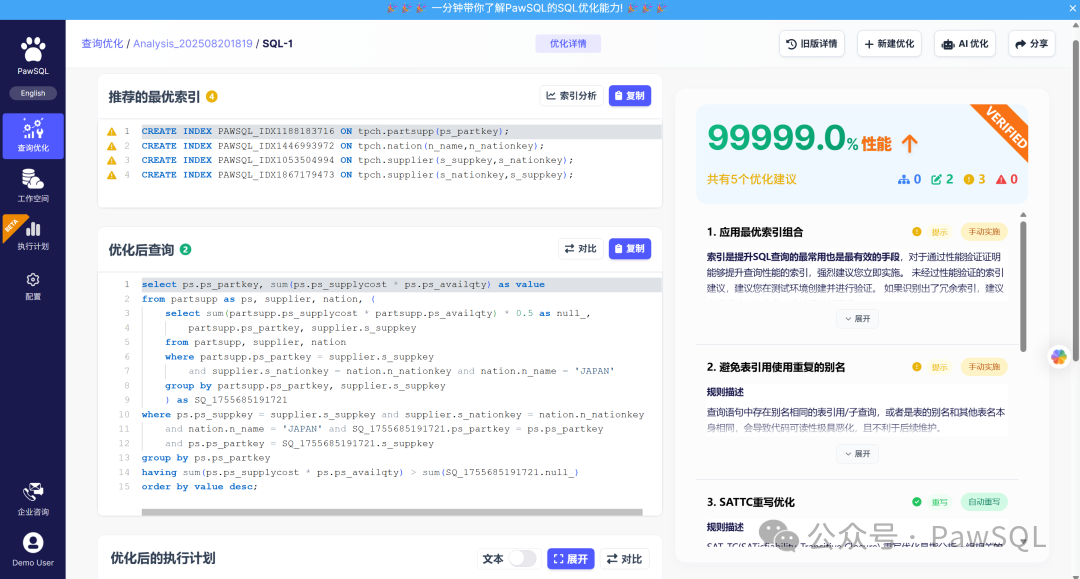1080x579 pixels.
Task: Start AI优化 with robot icon
Action: pyautogui.click(x=965, y=43)
